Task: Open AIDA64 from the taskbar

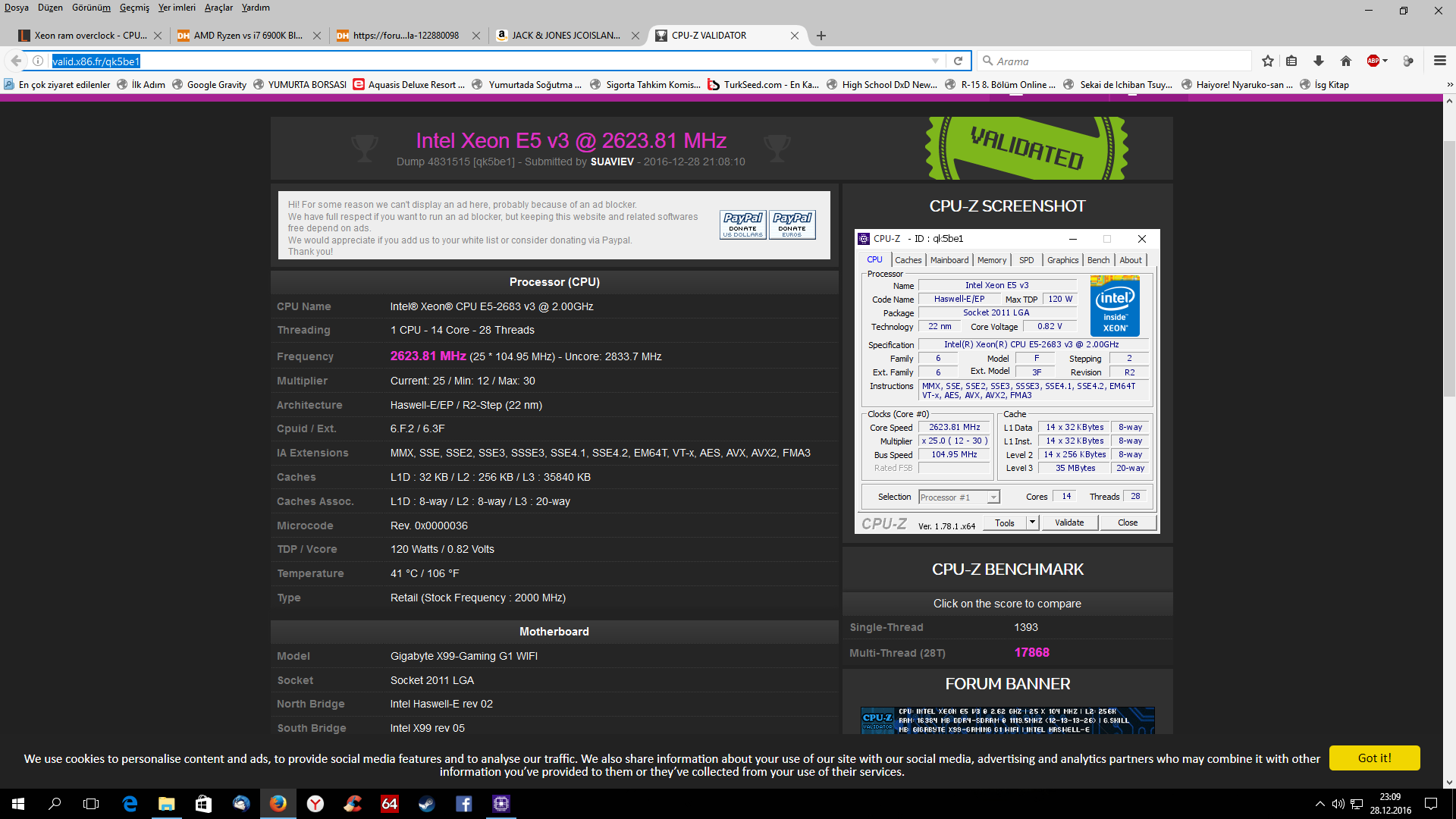Action: tap(390, 804)
